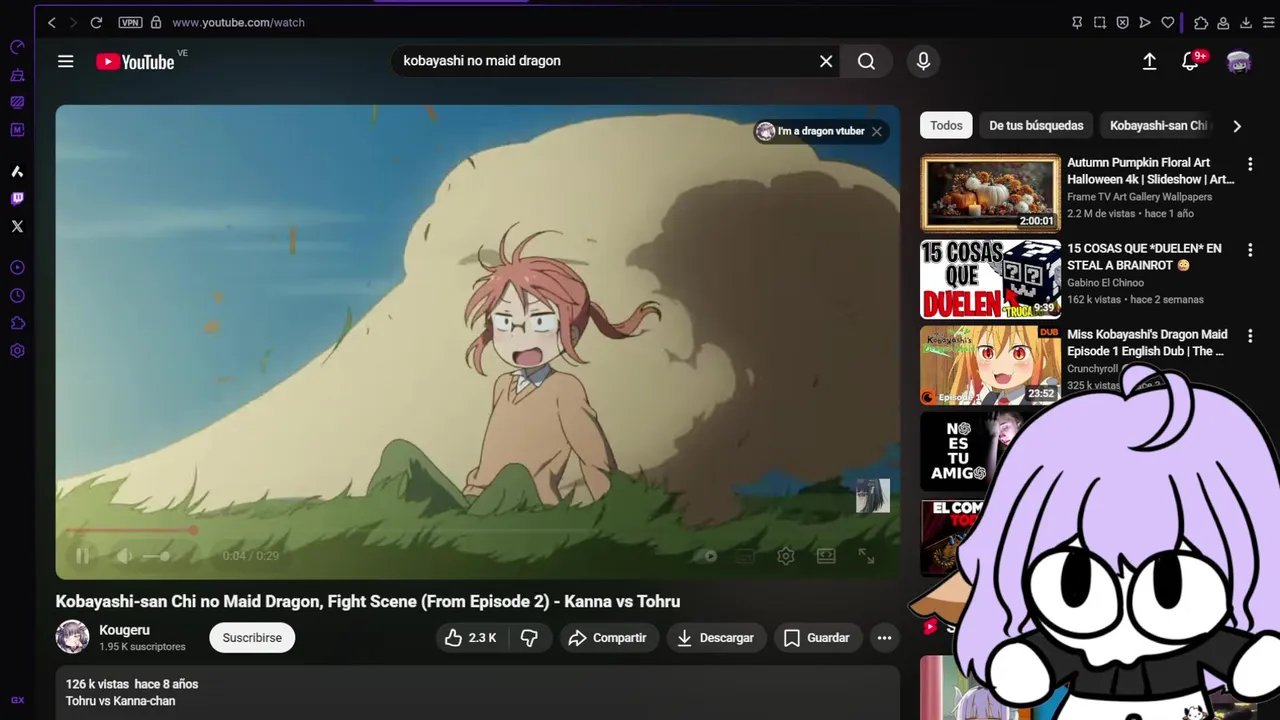Viewport: 1280px width, 720px height.
Task: Open video player settings gear
Action: [786, 556]
